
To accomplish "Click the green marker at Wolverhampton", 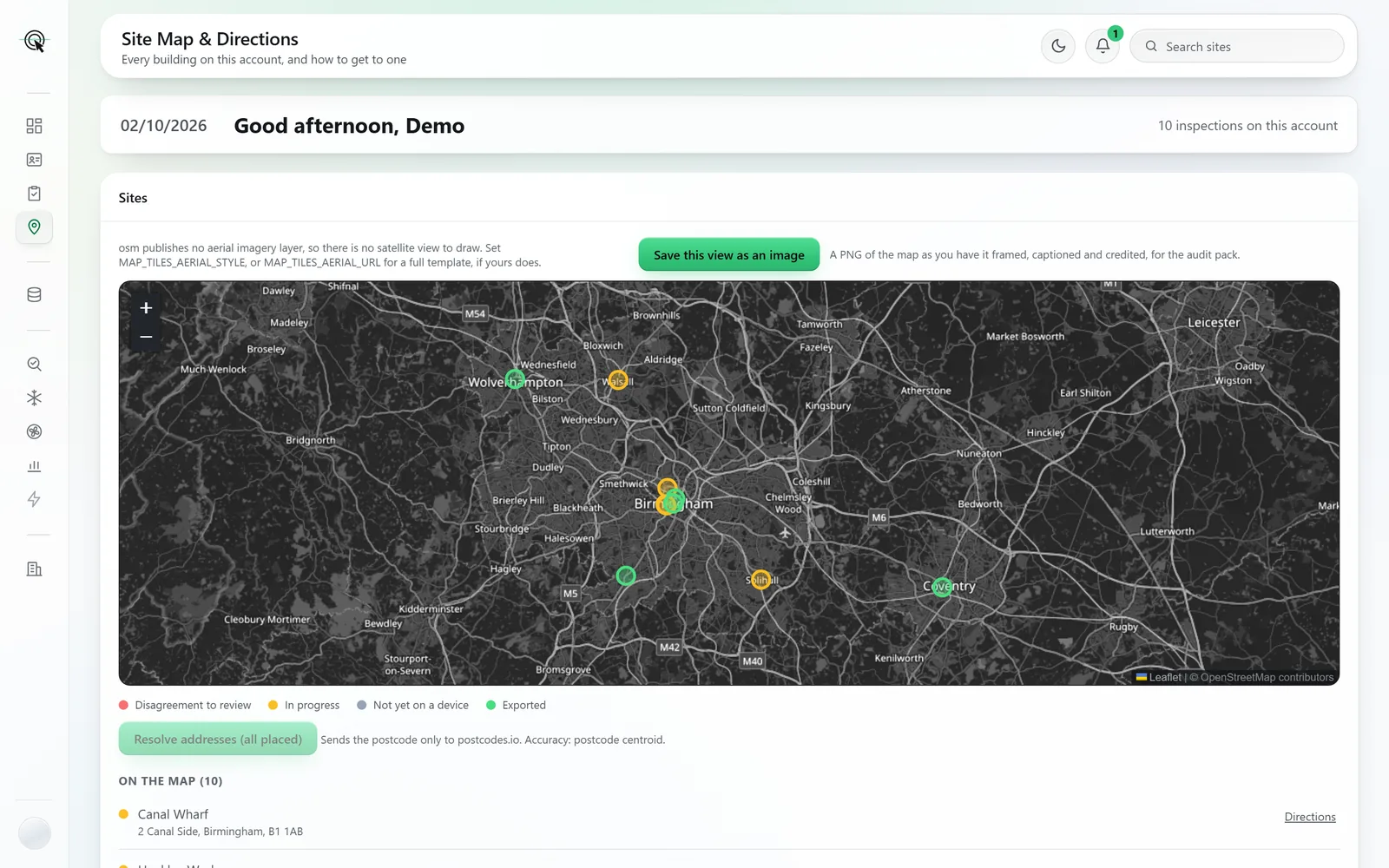I will click(515, 380).
